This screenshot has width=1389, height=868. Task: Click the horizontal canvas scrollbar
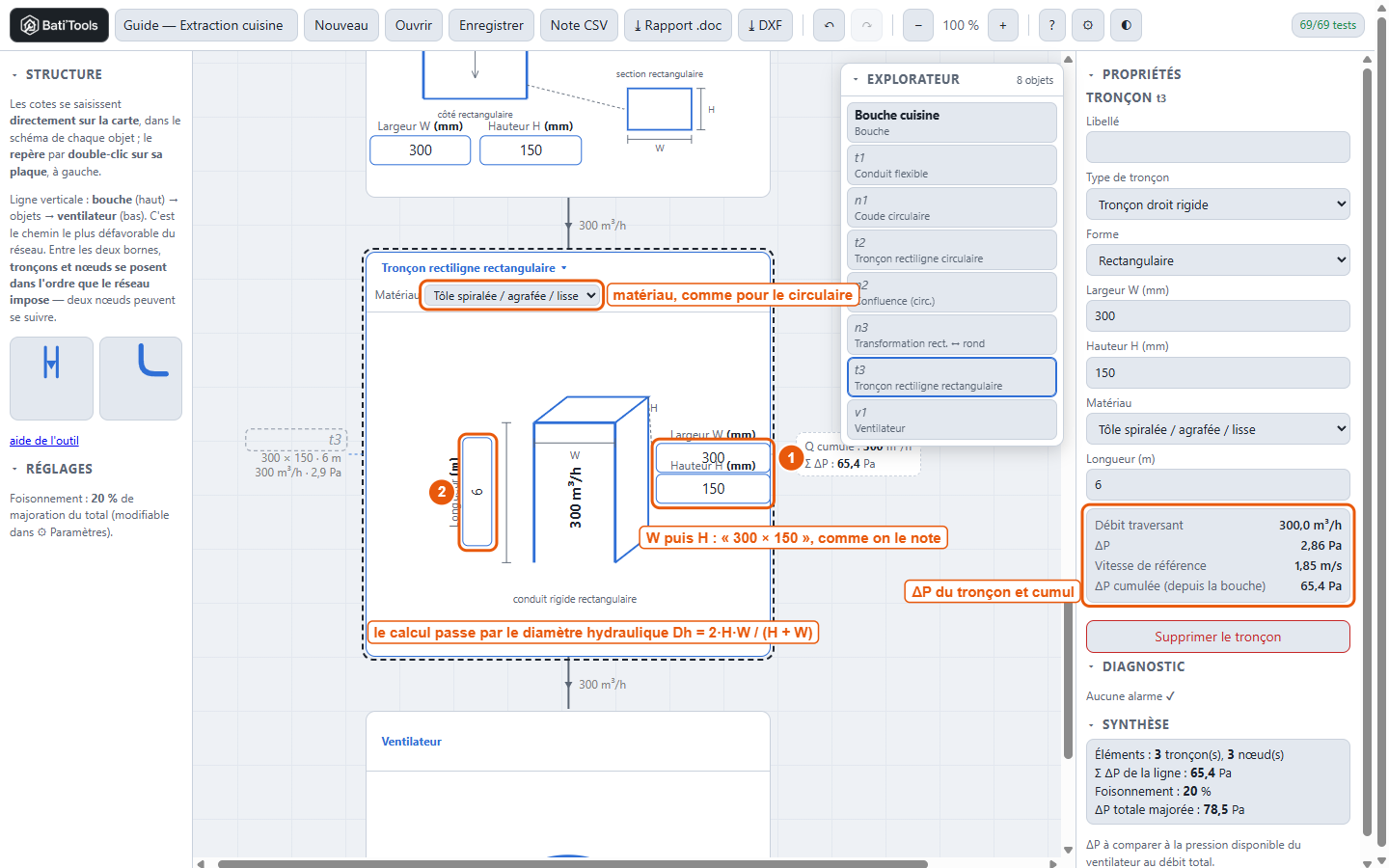pyautogui.click(x=573, y=863)
